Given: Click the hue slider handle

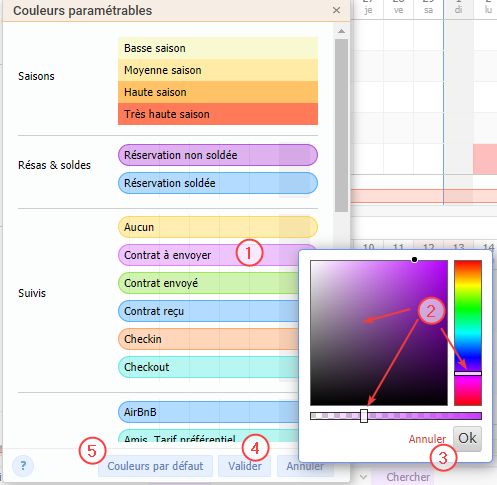Looking at the screenshot, I should (x=468, y=374).
